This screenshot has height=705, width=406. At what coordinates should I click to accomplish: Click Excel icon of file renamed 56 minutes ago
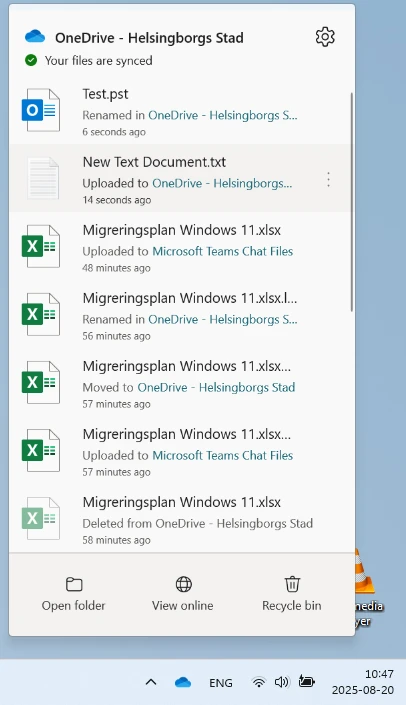40,314
